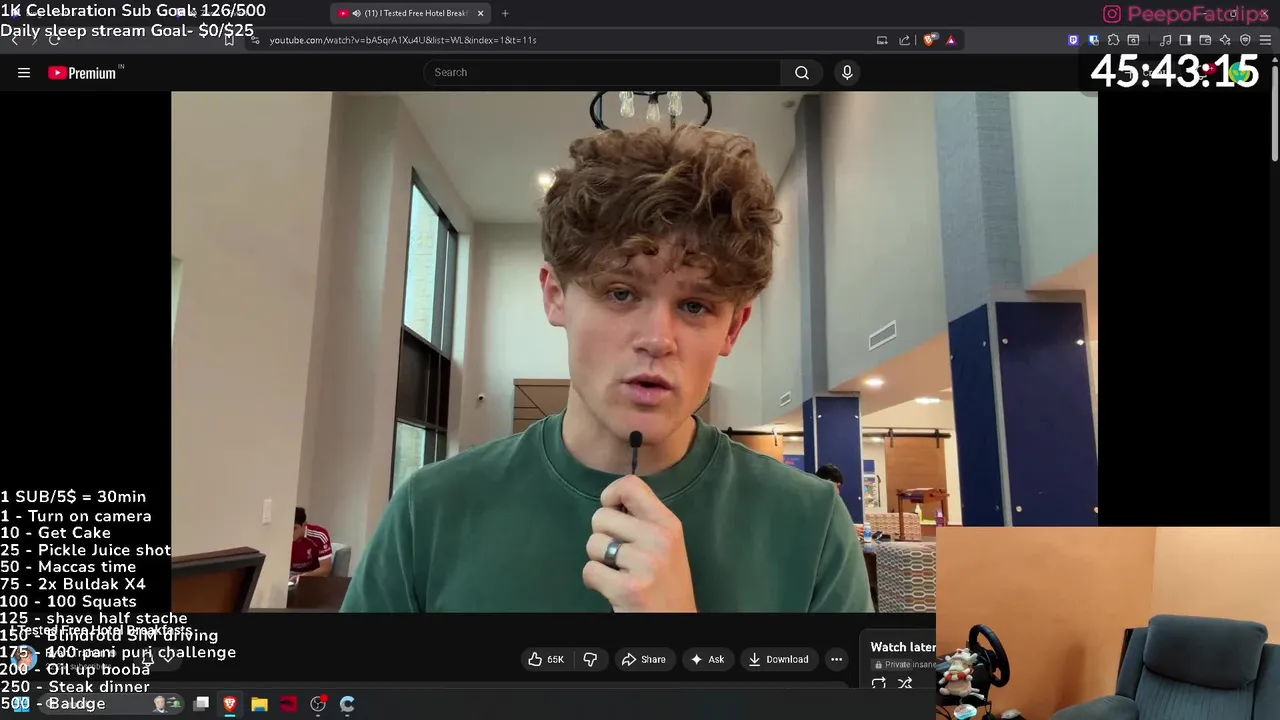Open Brave Rewards triangle icon

tap(951, 40)
